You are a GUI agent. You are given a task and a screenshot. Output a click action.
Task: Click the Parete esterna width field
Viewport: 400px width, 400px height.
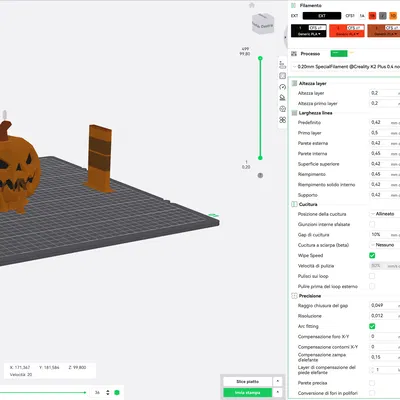click(385, 143)
